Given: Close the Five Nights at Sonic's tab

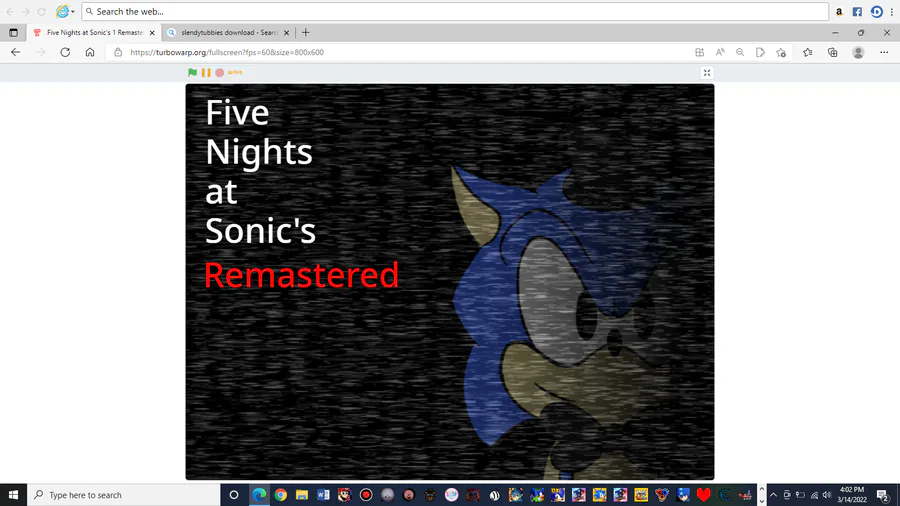Looking at the screenshot, I should coord(152,33).
